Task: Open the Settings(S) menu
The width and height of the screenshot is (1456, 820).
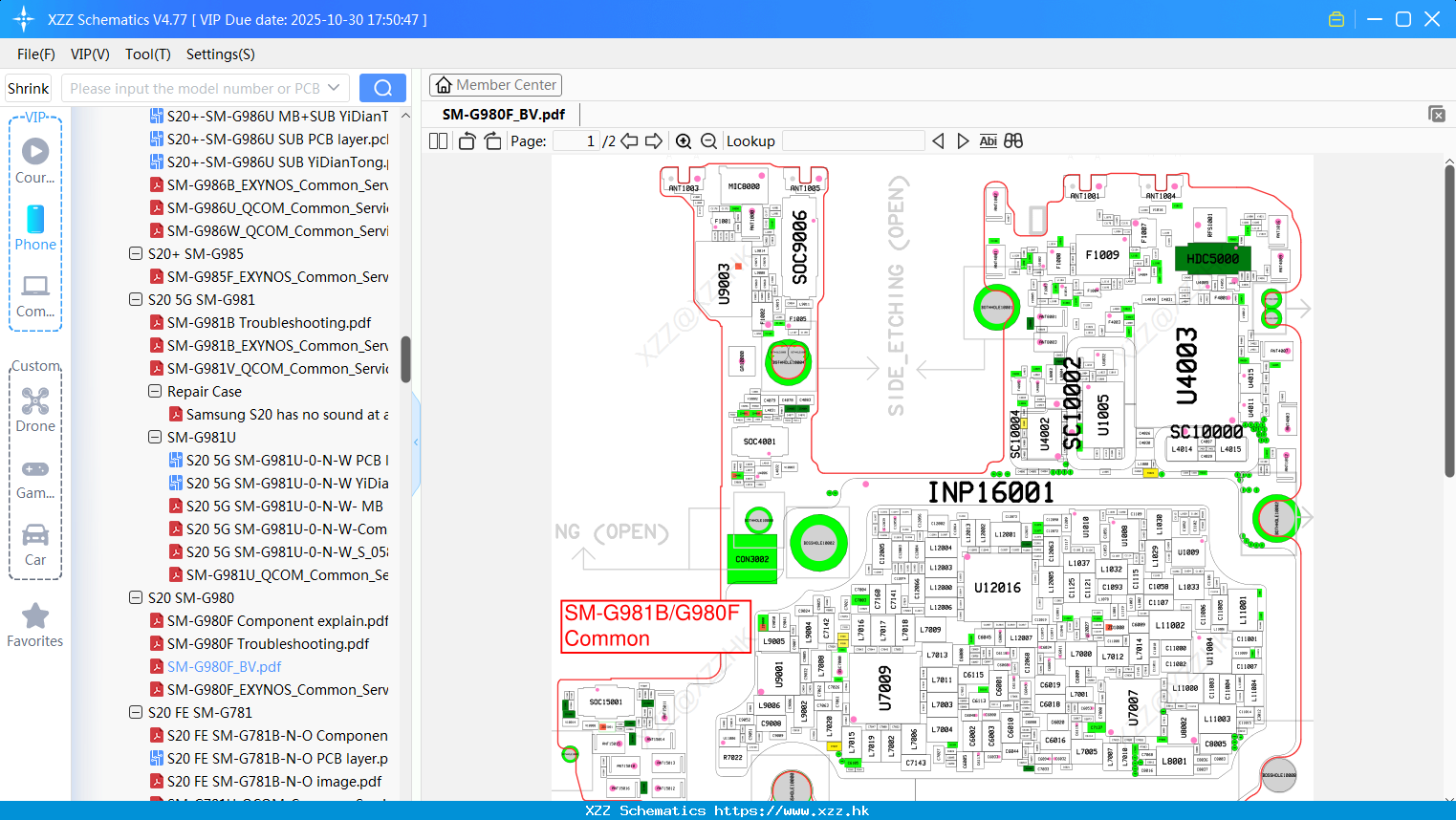Action: 221,54
